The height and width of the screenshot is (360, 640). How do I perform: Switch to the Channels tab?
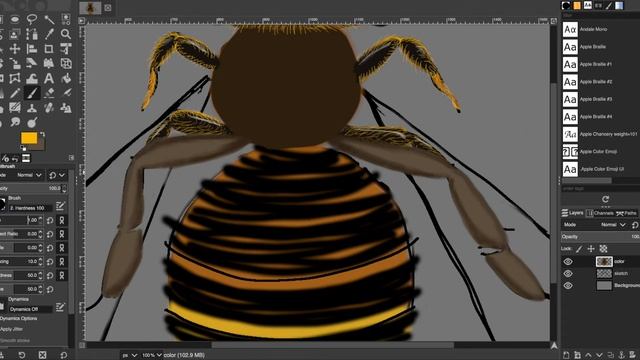[600, 213]
